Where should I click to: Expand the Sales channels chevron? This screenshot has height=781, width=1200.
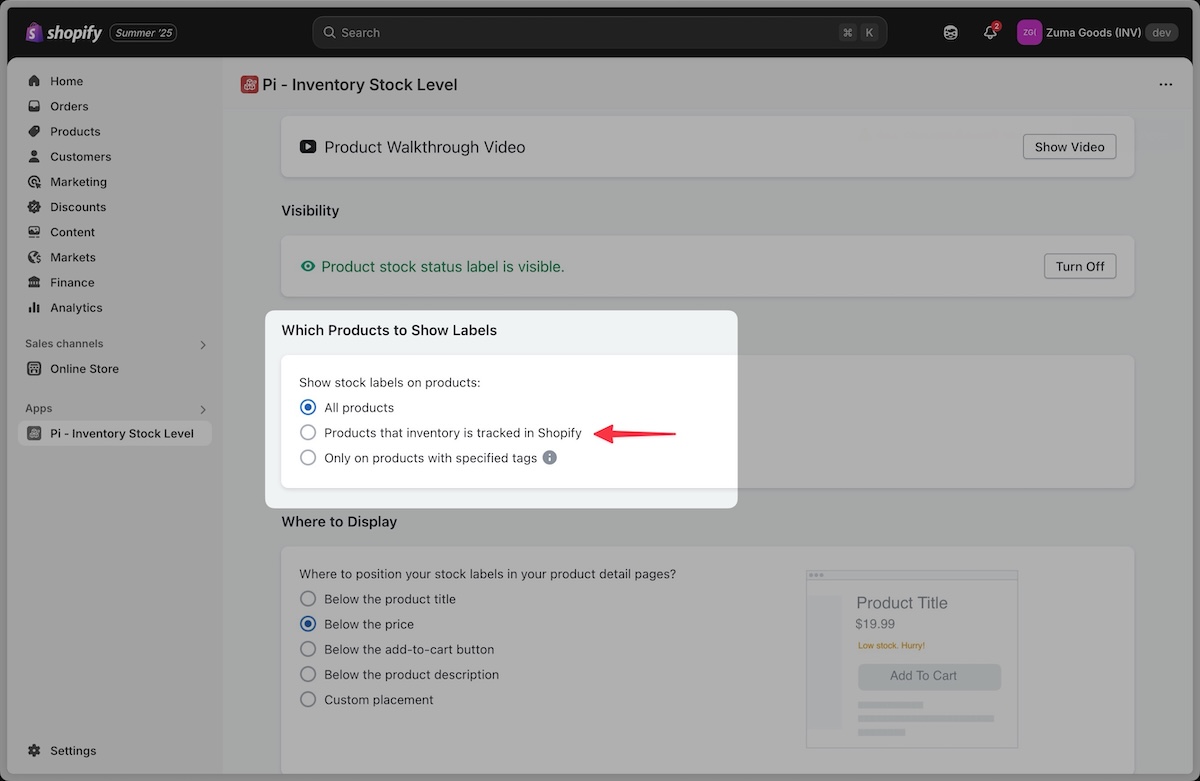click(x=203, y=344)
